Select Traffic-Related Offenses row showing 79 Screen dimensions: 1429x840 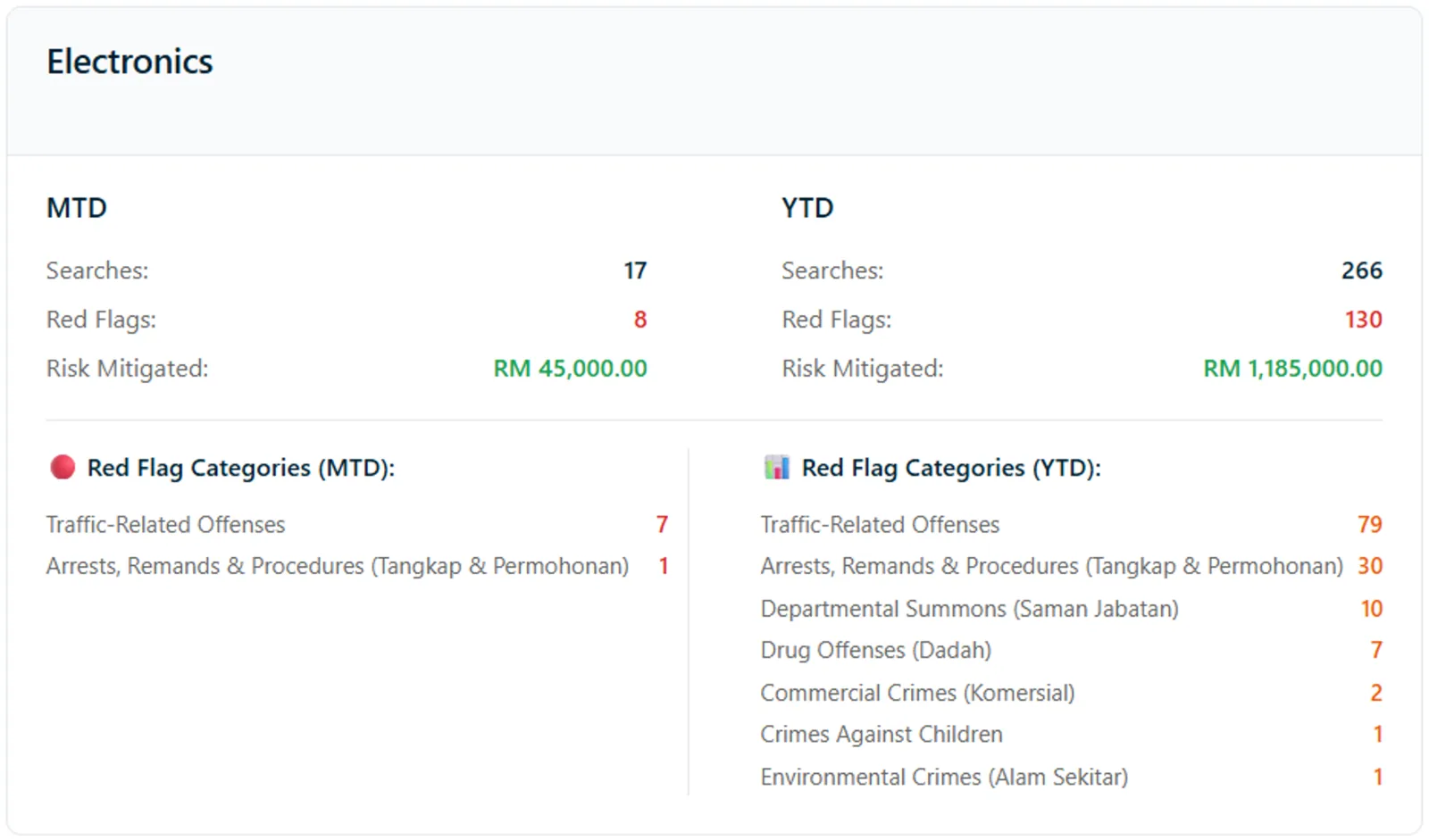pos(1072,525)
